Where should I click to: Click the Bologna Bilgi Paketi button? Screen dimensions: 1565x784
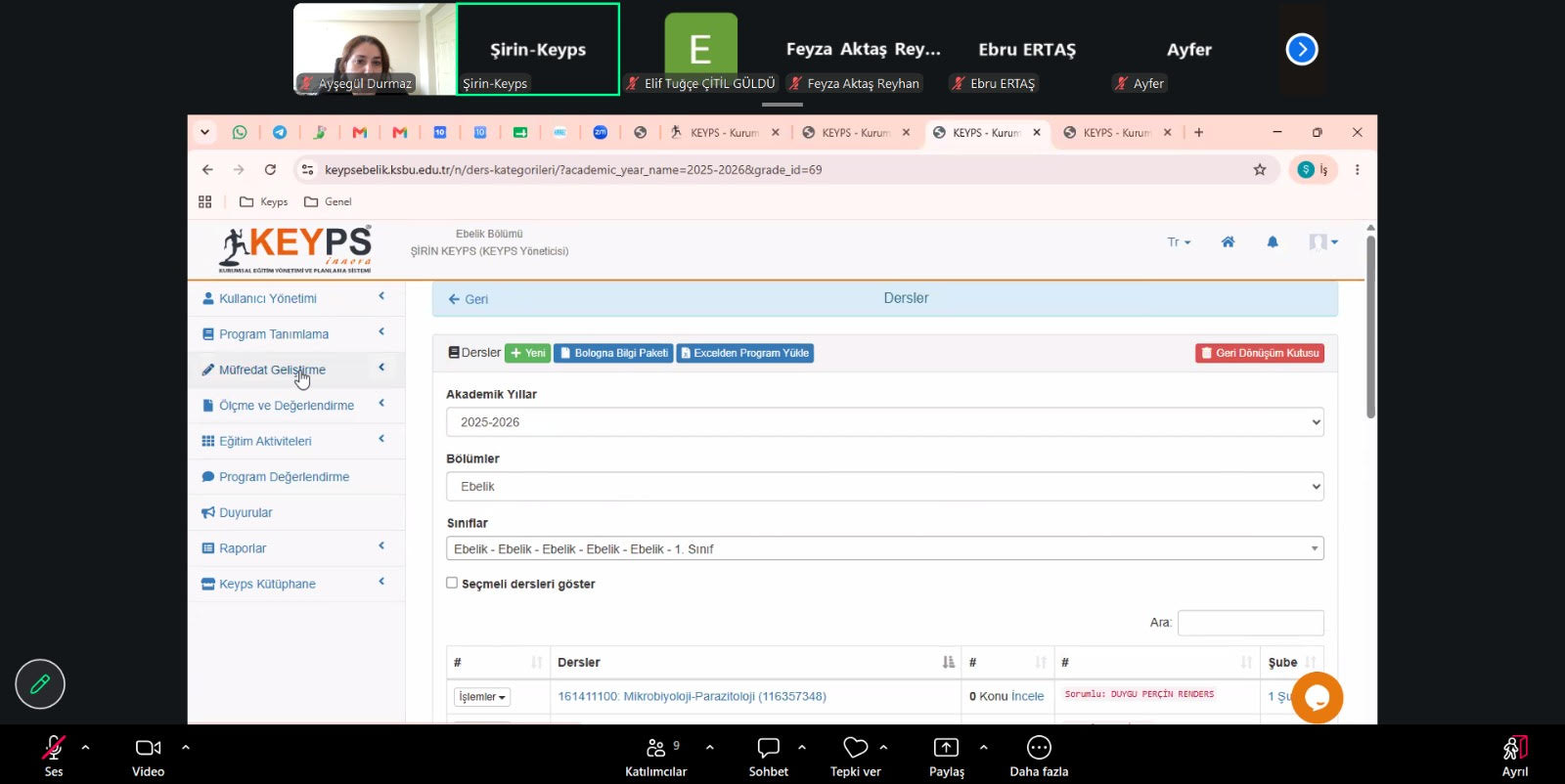[x=613, y=353]
